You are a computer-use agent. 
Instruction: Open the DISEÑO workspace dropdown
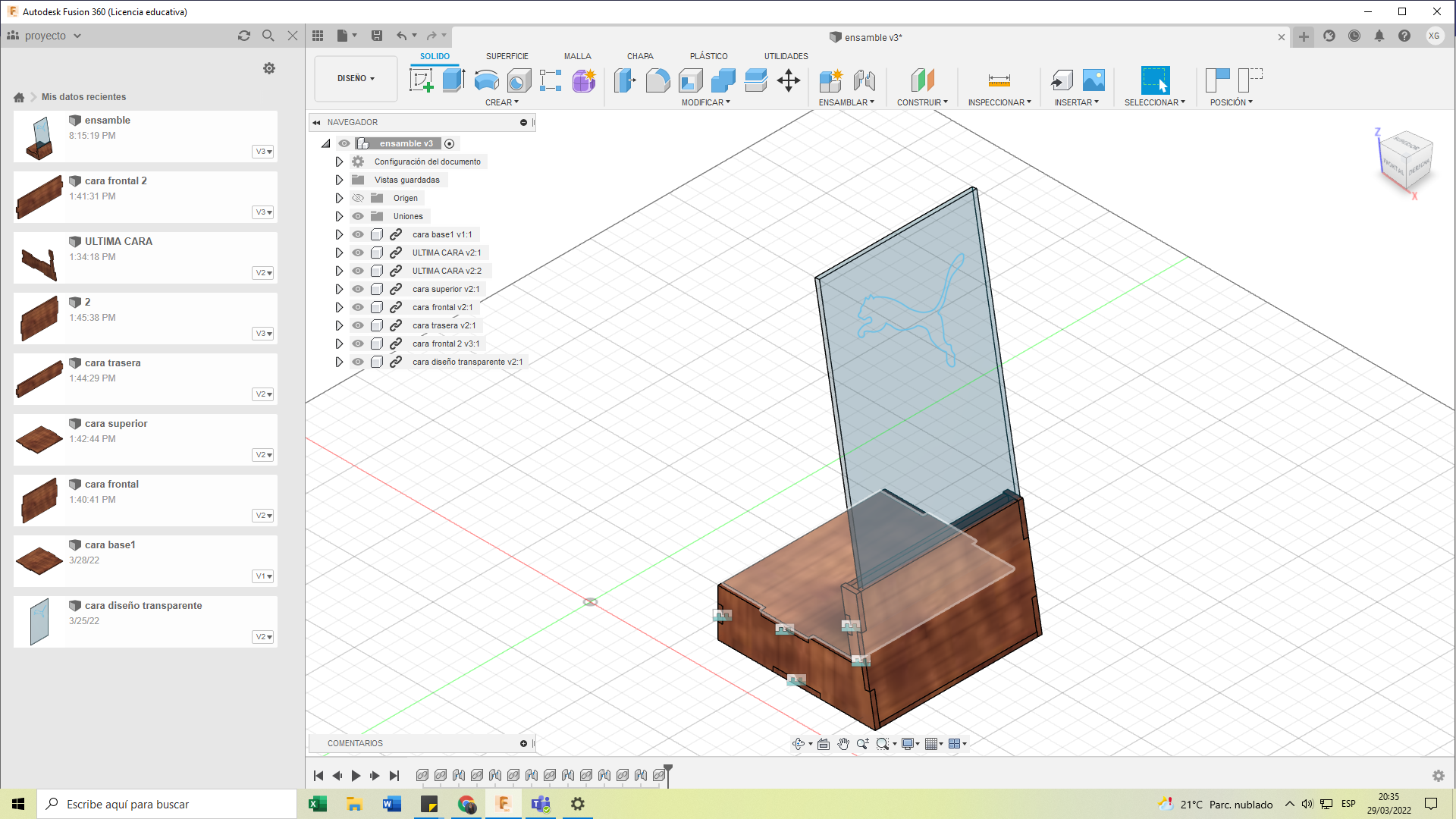pos(356,78)
